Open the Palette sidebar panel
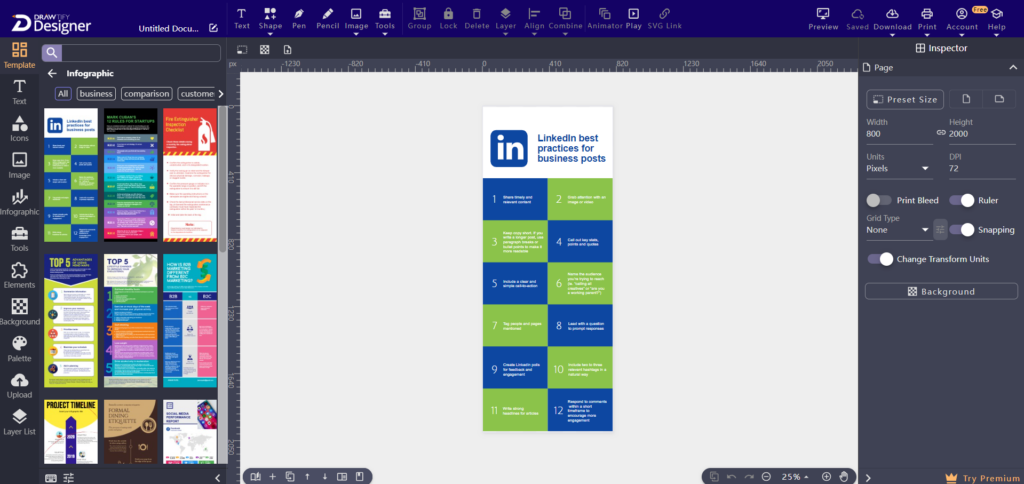1024x484 pixels. 20,349
